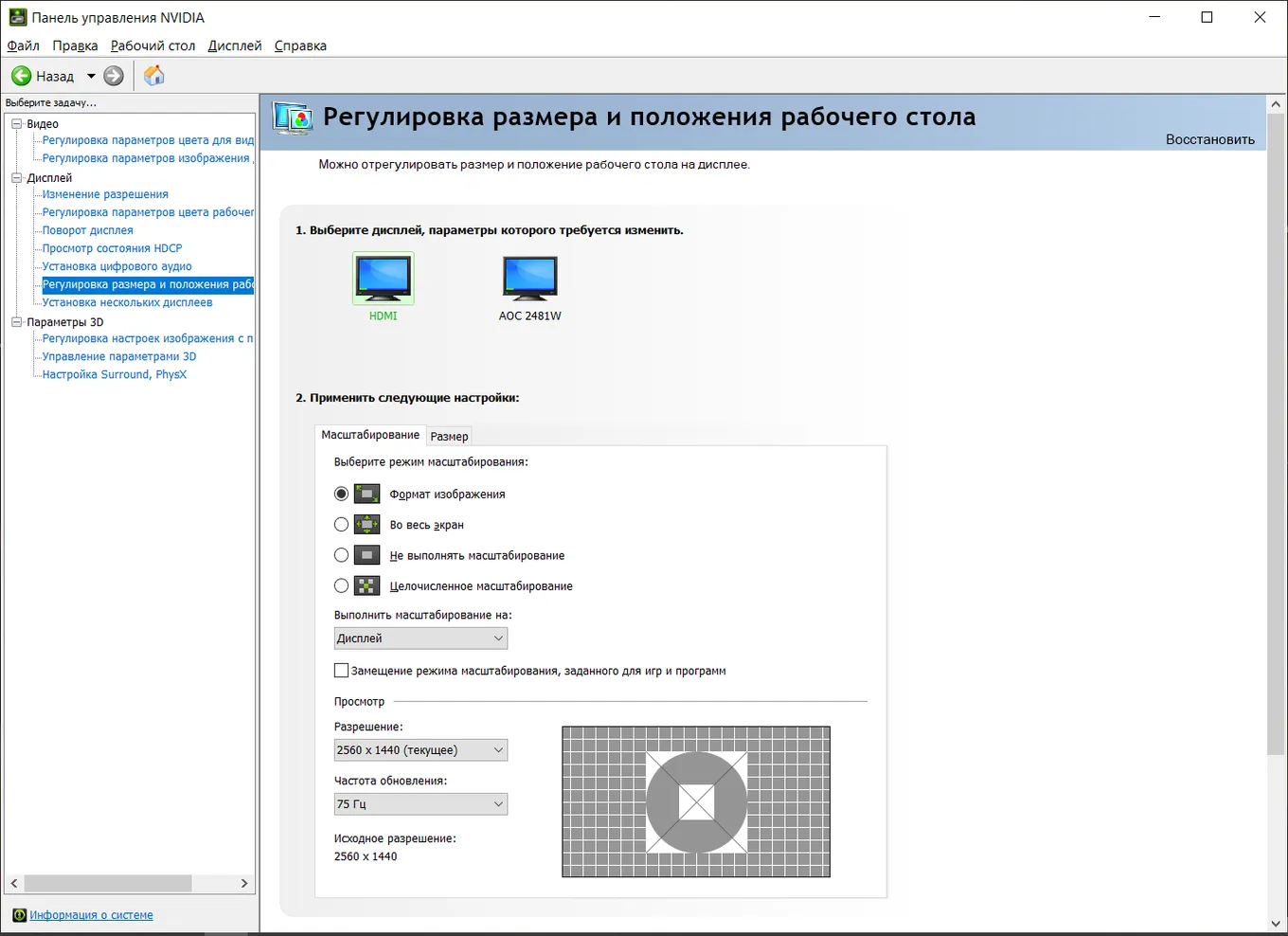This screenshot has width=1288, height=936.
Task: Select 'Во весь экран' radio button
Action: [x=341, y=524]
